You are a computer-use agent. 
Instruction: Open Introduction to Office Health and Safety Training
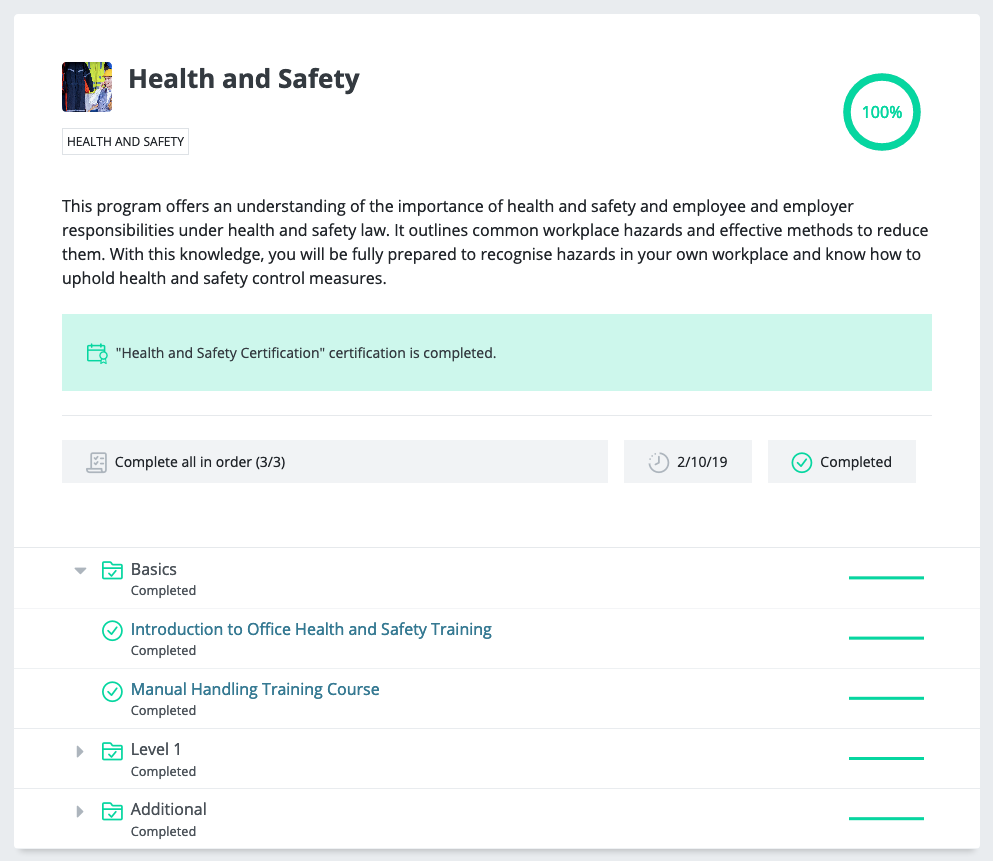point(311,629)
